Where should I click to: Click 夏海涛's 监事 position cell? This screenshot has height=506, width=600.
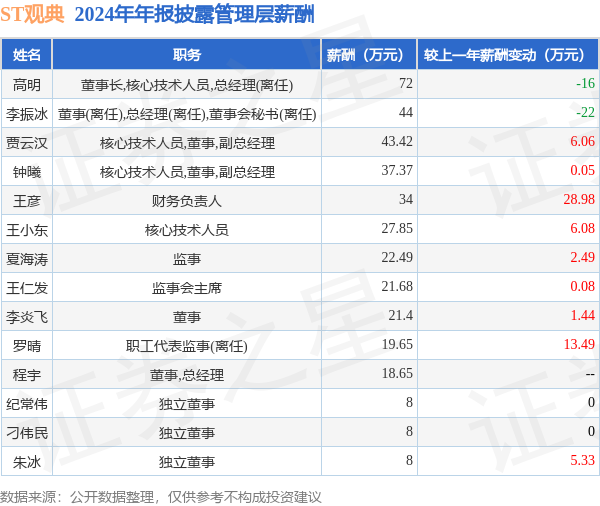[187, 259]
